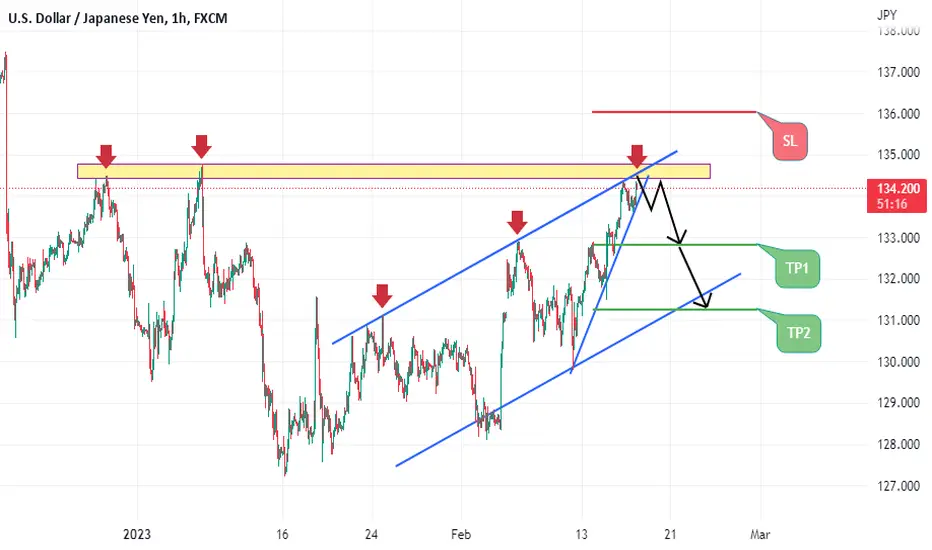Click the rightmost red arrow at resistance zone

coord(637,156)
